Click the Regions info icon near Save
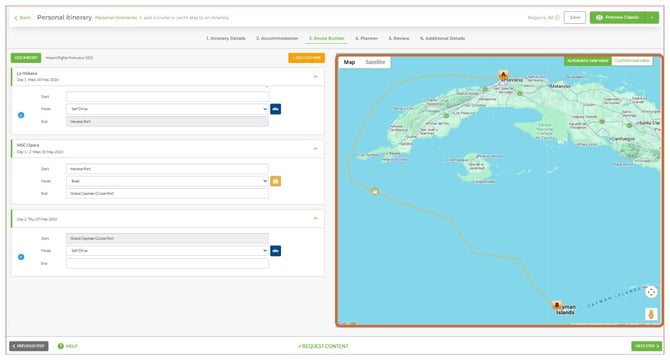The width and height of the screenshot is (670, 361). click(557, 18)
